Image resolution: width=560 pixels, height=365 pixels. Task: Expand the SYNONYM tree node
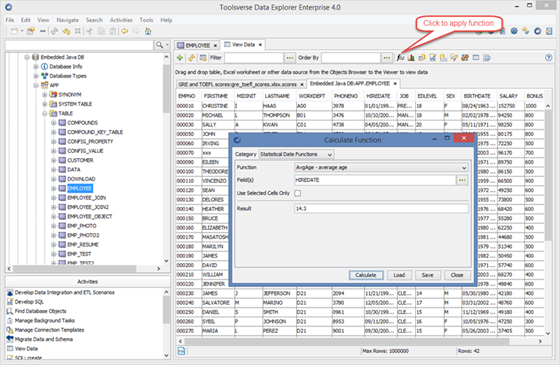(x=45, y=95)
